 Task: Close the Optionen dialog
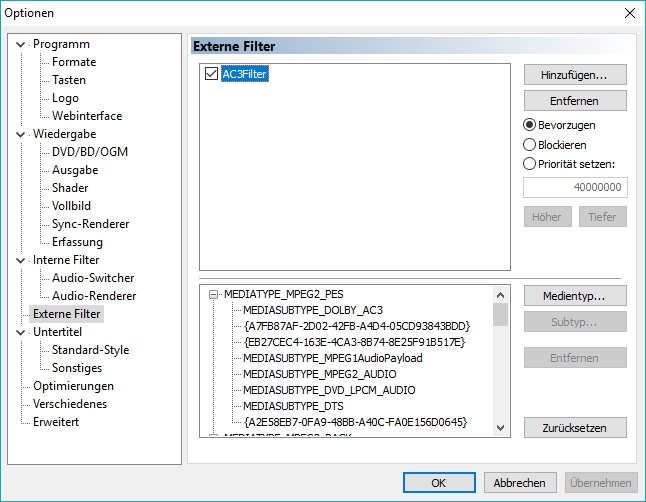pyautogui.click(x=630, y=13)
